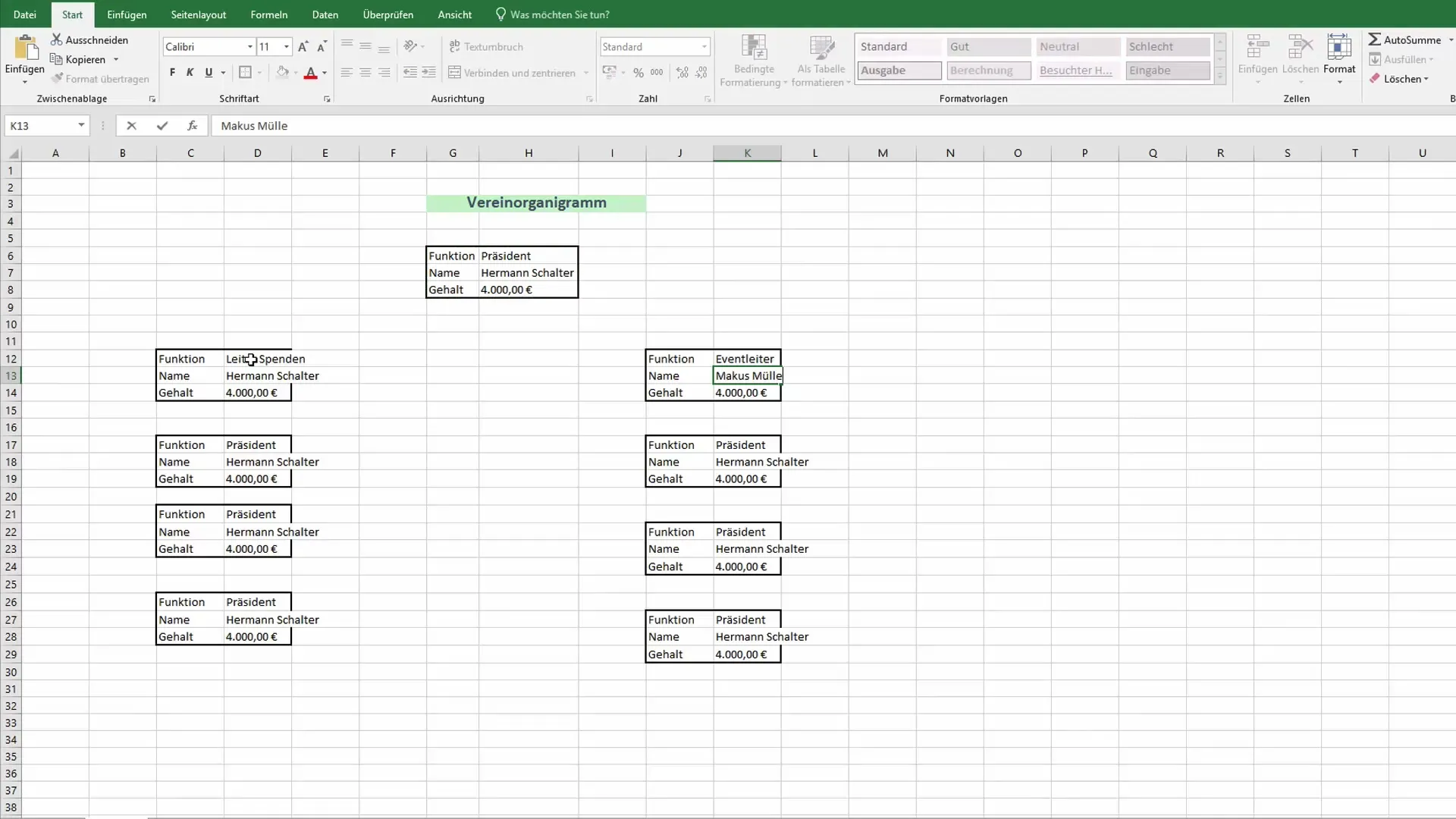Viewport: 1456px width, 819px height.
Task: Open the underline style dropdown arrow
Action: point(223,74)
